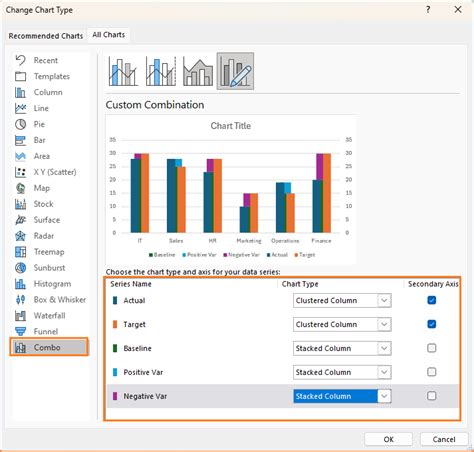Open chart type dropdown arrow for Actual
This screenshot has width=474, height=452.
[384, 300]
